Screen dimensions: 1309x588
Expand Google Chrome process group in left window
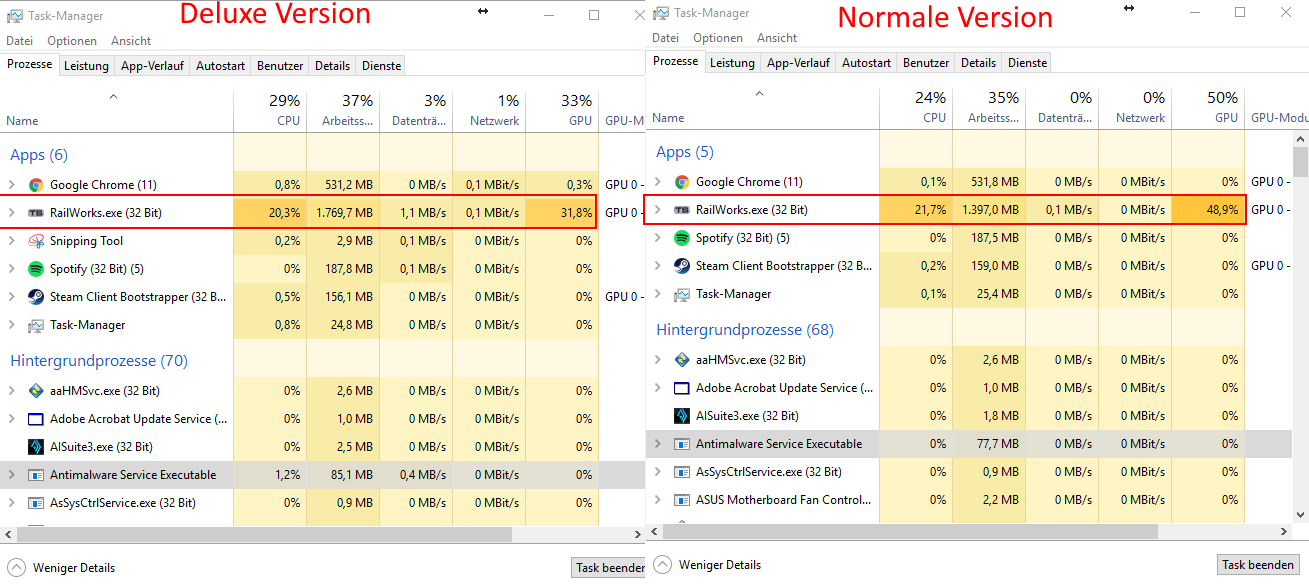[x=12, y=185]
